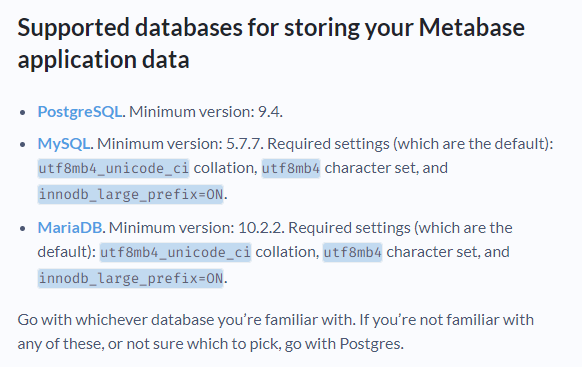Viewport: 582px width, 367px height.
Task: Click the bullet point beside MySQL
Action: [x=23, y=144]
